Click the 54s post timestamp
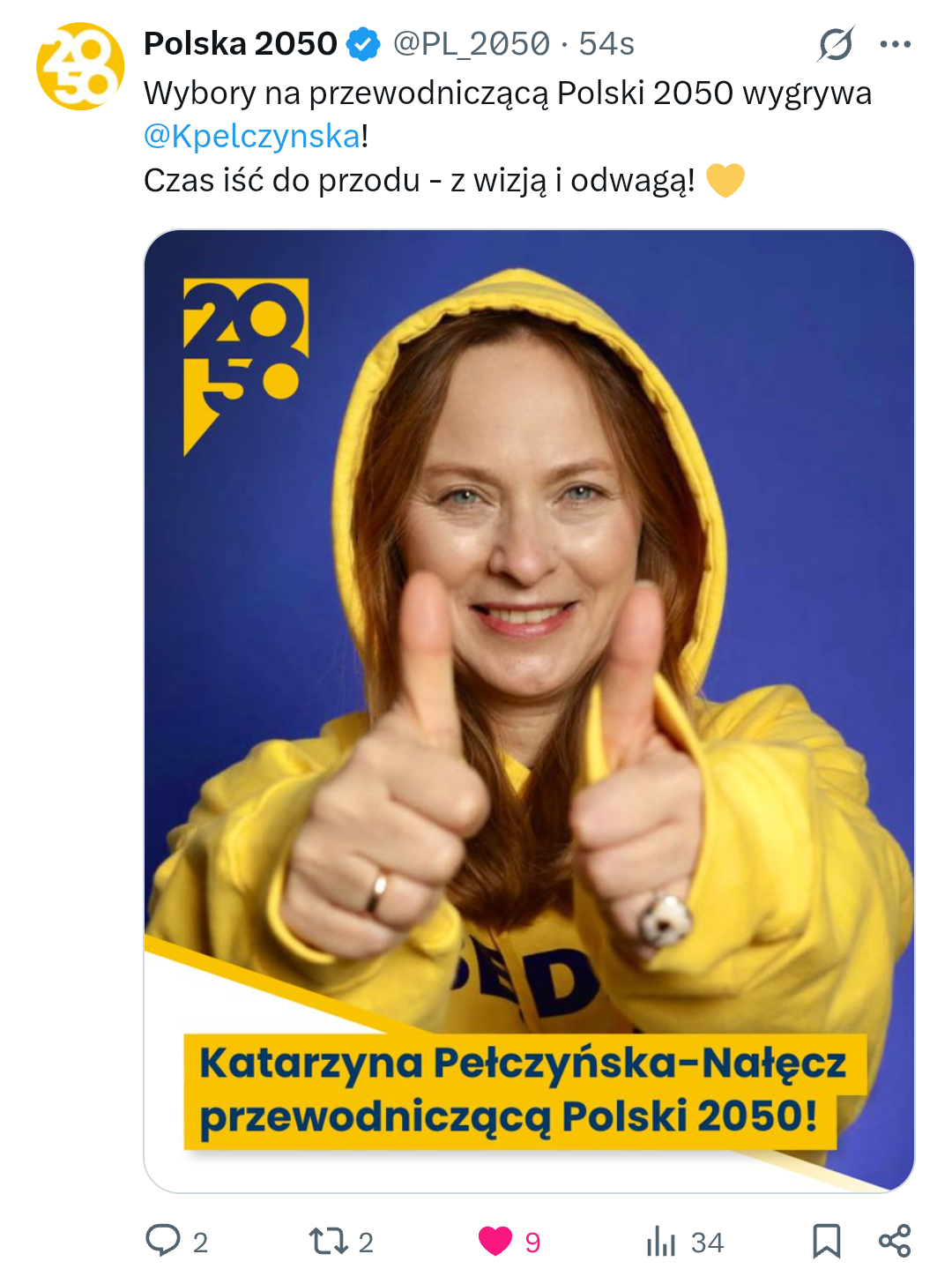The height and width of the screenshot is (1284, 952). 606,43
